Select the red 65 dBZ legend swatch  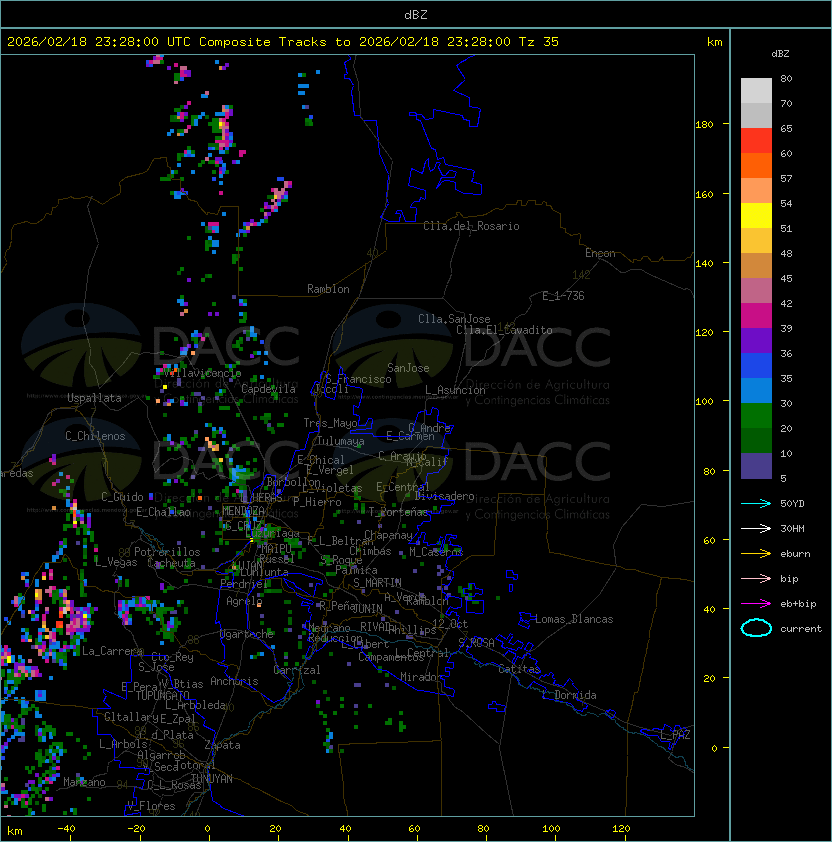(x=756, y=141)
